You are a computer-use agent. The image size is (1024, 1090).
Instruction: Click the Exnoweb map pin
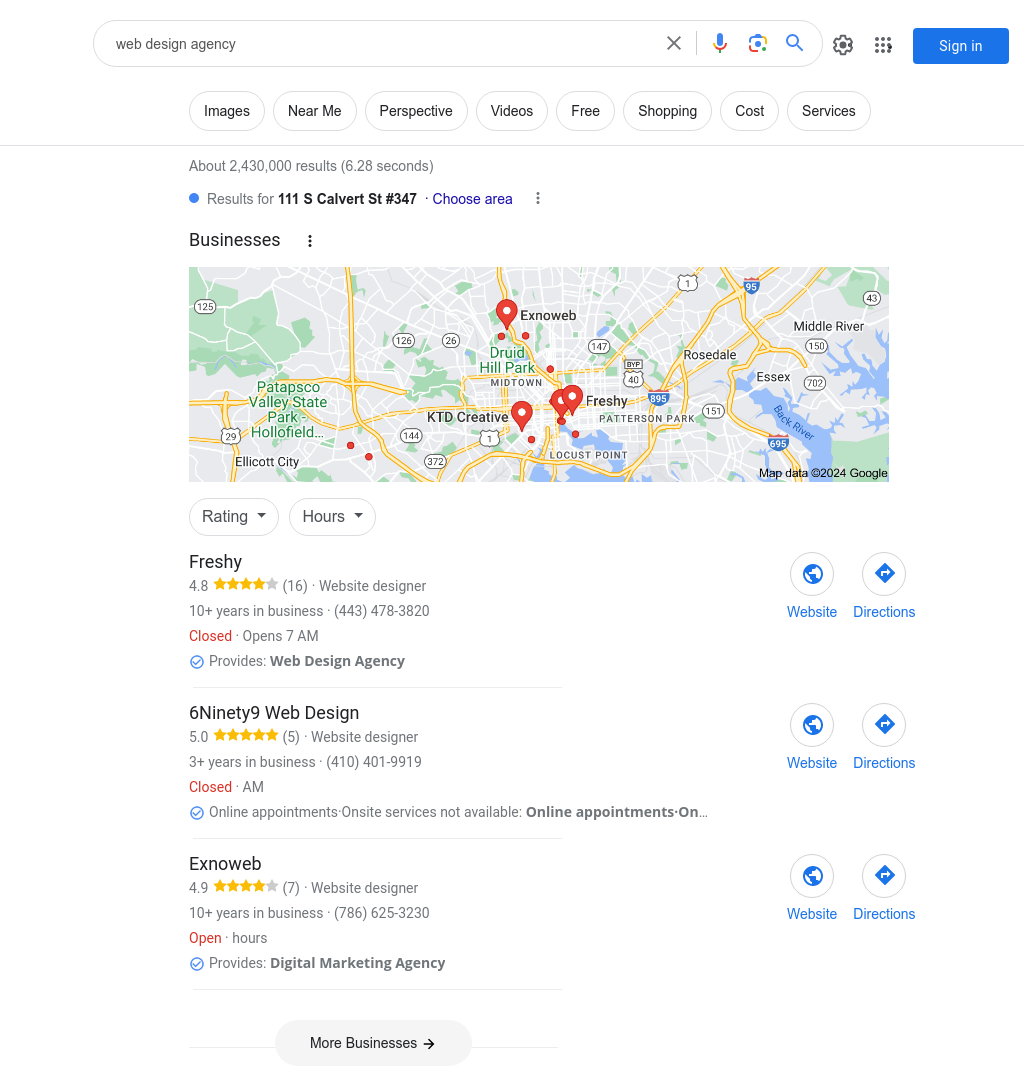tap(506, 314)
